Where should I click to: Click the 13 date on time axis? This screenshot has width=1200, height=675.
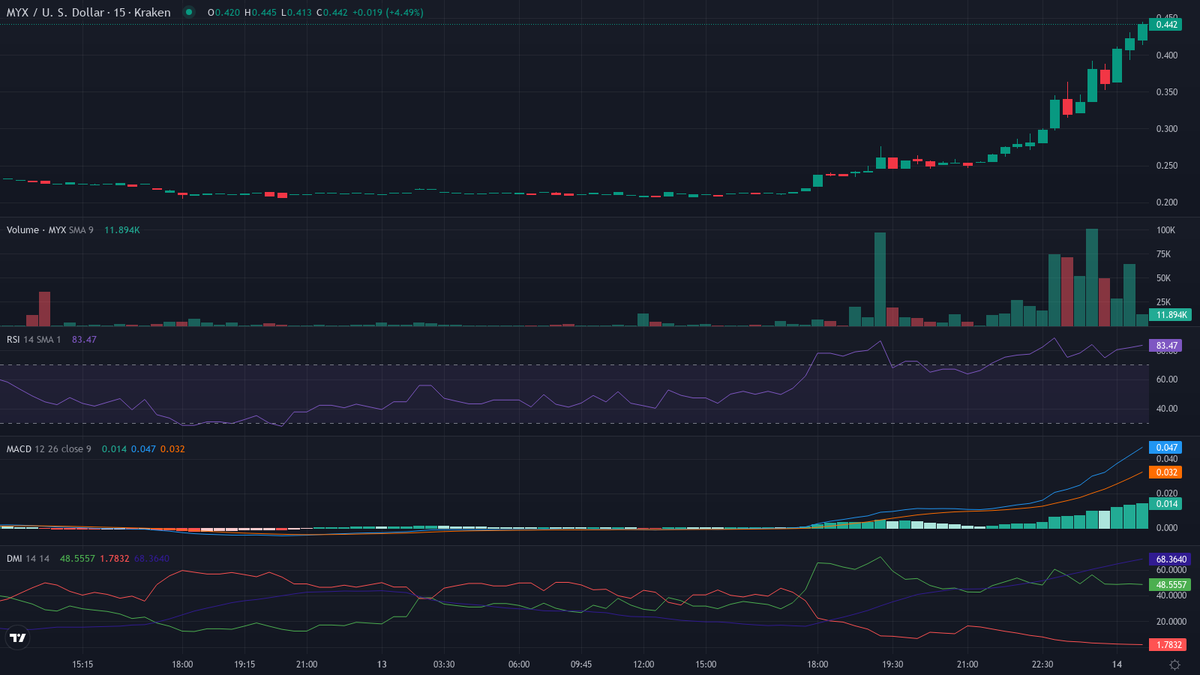(382, 664)
